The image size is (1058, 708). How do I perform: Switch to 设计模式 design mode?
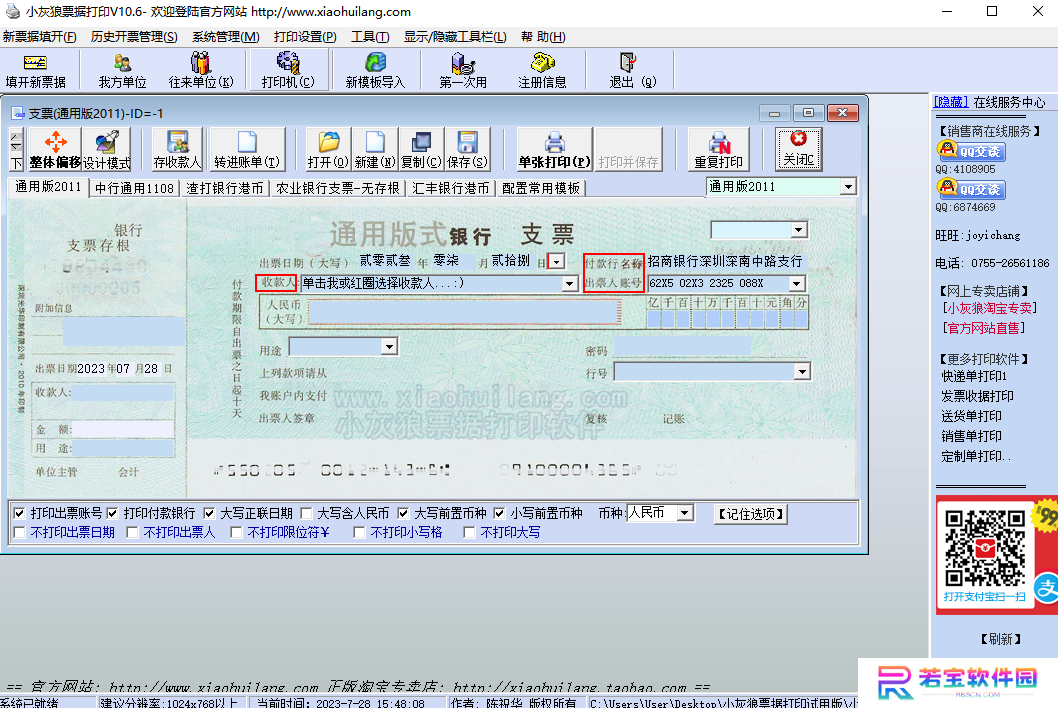107,149
